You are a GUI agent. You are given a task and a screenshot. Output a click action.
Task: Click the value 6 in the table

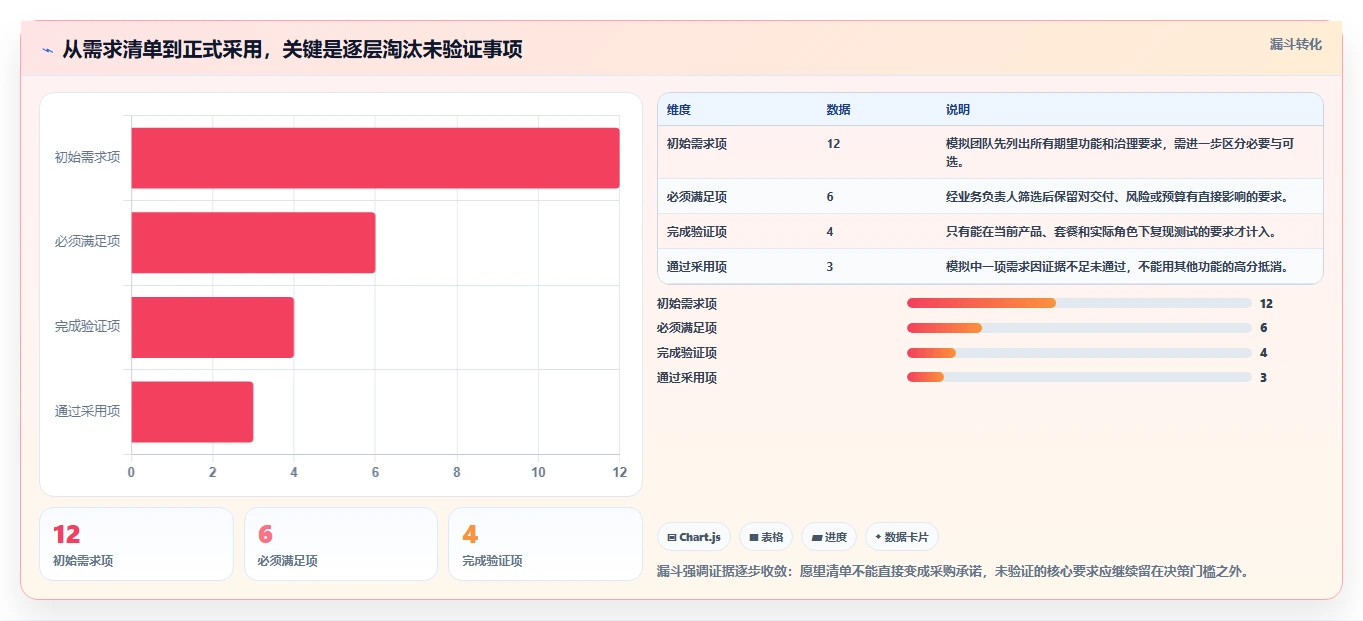click(x=830, y=196)
